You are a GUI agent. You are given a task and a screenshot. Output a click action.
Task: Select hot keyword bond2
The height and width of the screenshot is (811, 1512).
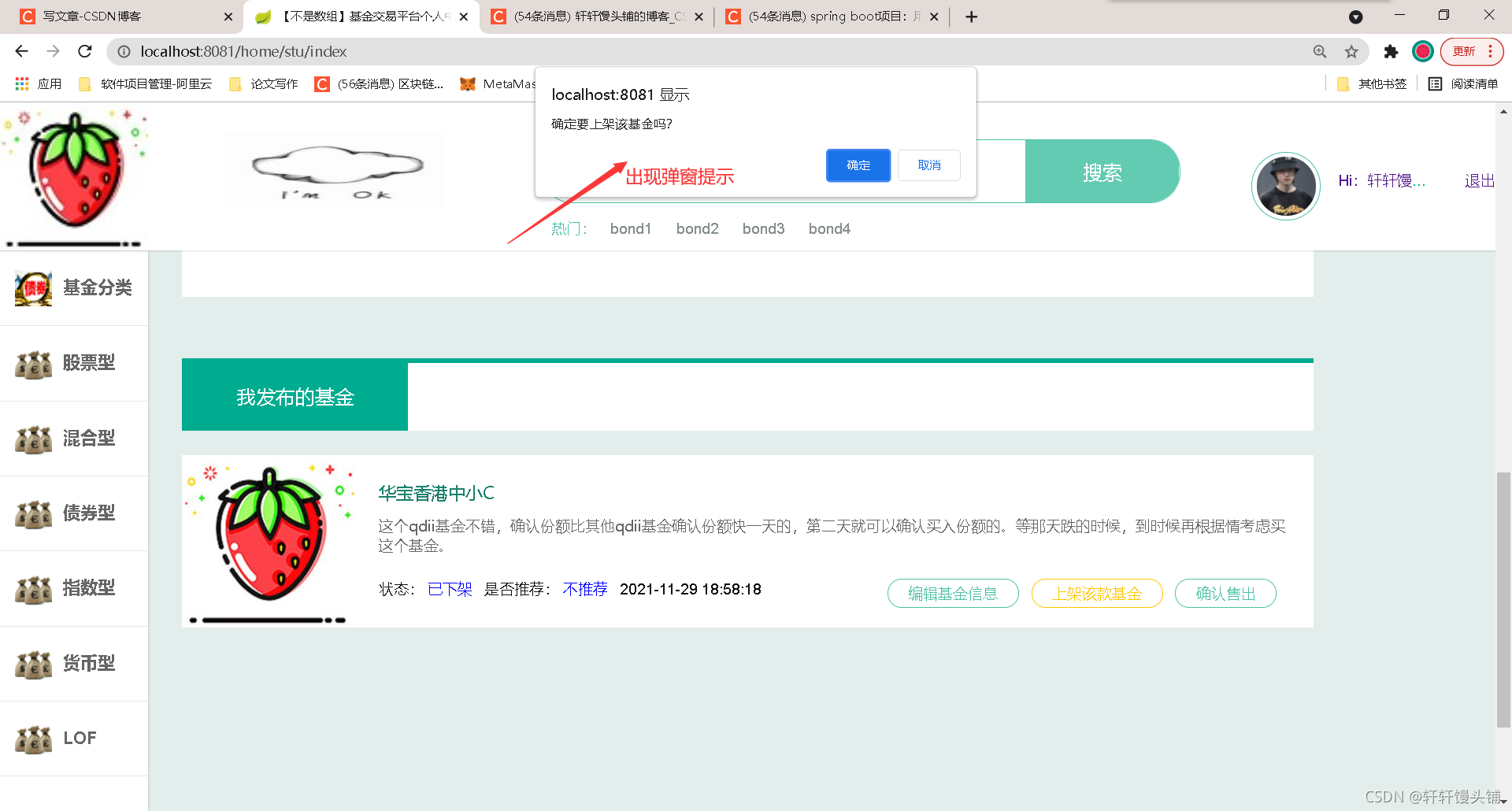tap(698, 229)
